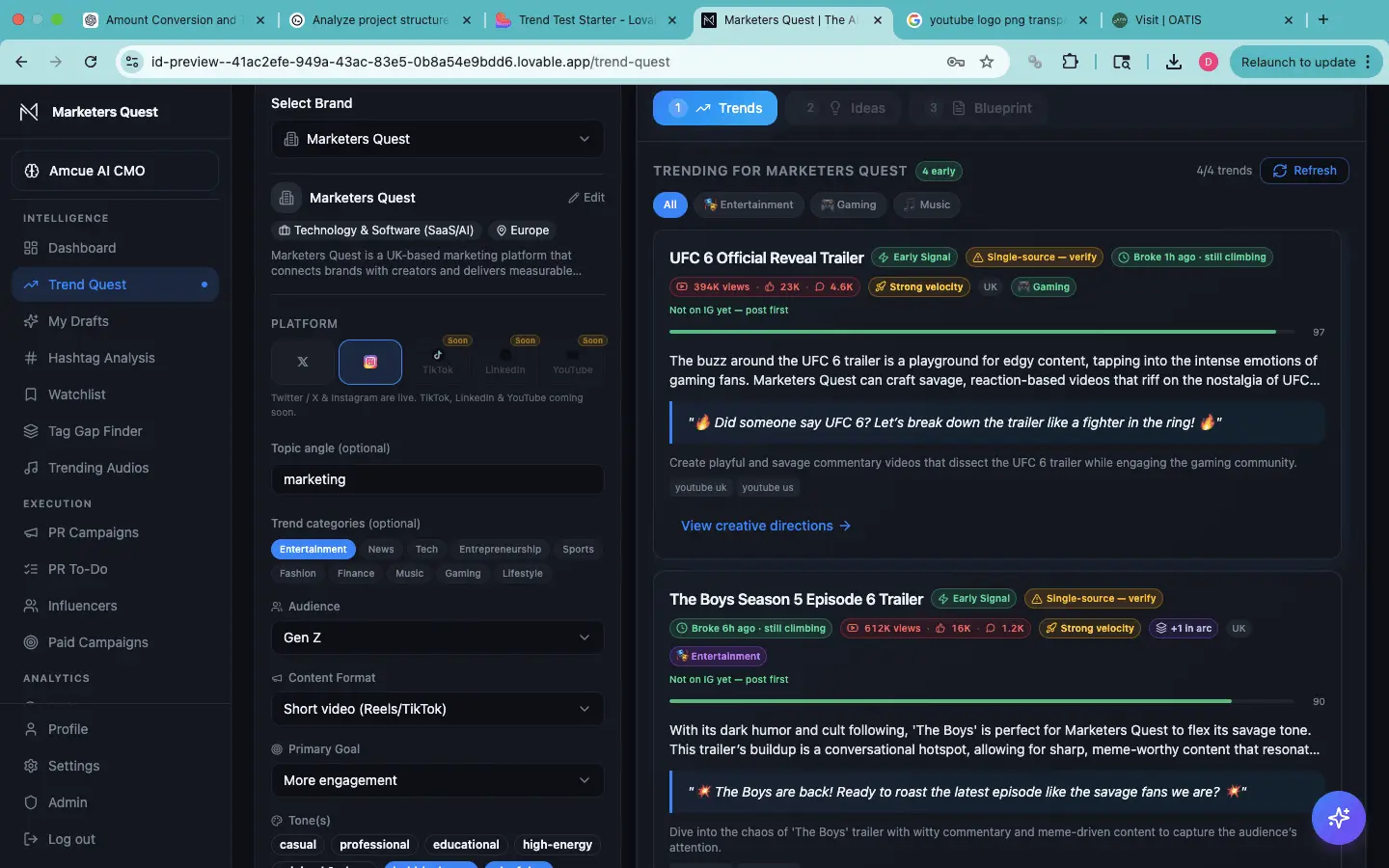This screenshot has height=868, width=1389.
Task: Click the youtube uk source tag
Action: click(701, 487)
